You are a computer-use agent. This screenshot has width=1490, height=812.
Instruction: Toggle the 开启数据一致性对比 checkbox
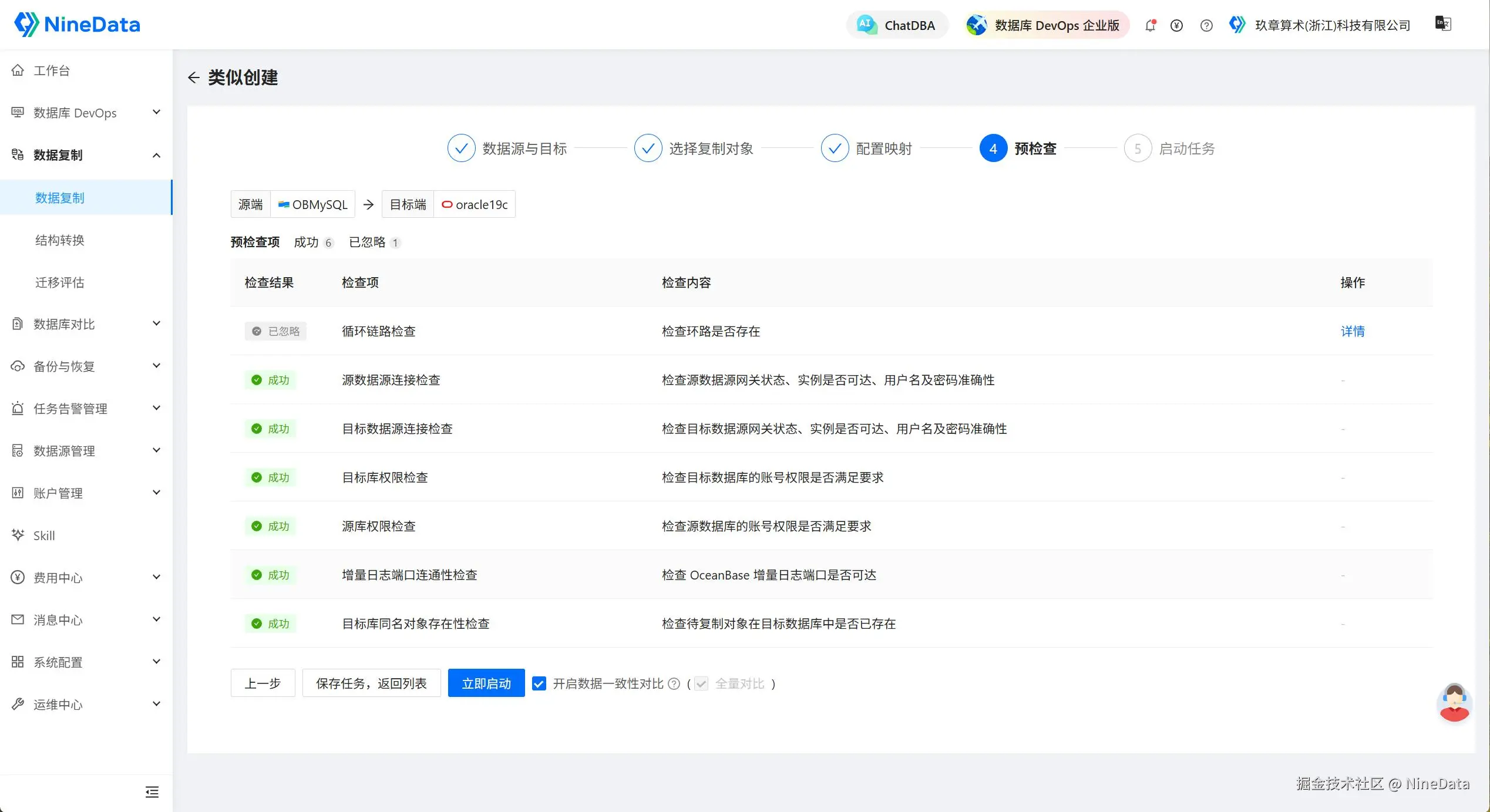pos(539,683)
